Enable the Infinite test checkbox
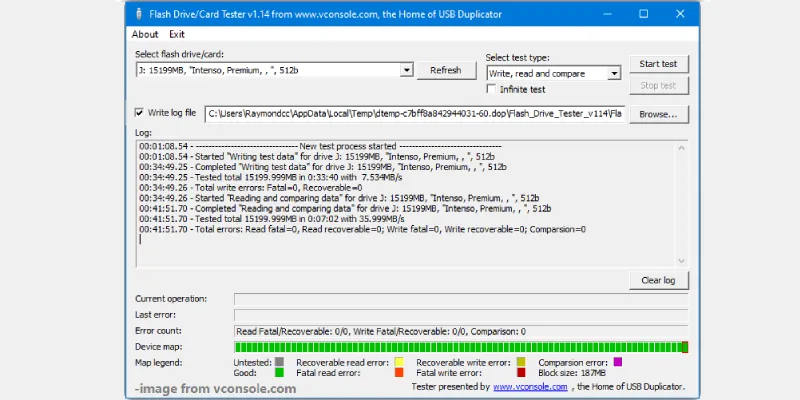Screen dimensions: 800x400 (491, 89)
